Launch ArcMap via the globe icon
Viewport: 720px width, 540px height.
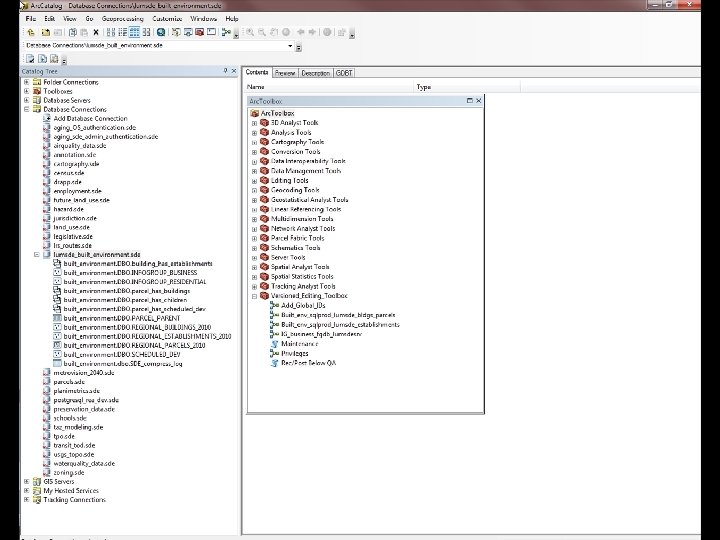pos(161,32)
